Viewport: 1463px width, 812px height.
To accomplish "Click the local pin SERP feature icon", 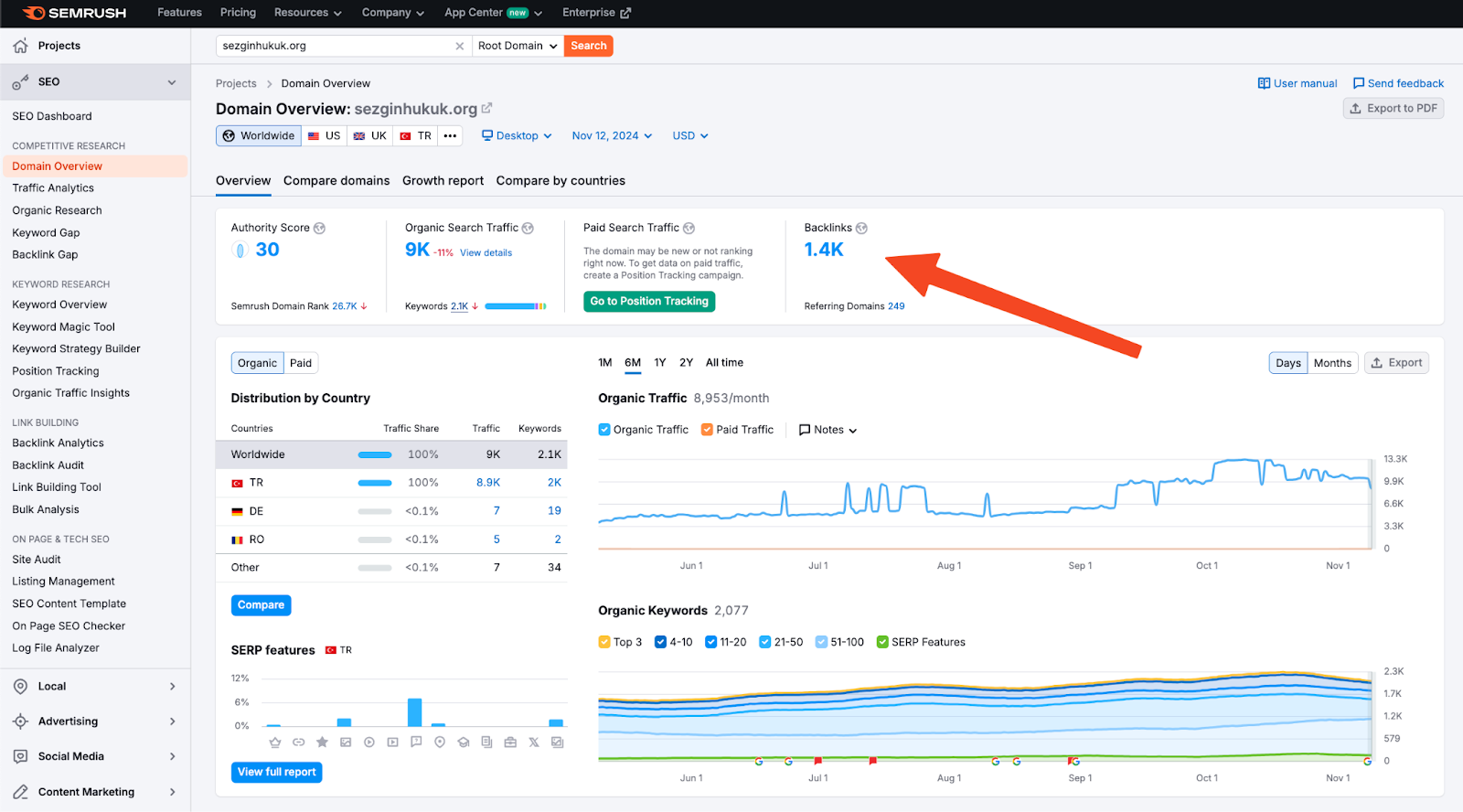I will [440, 743].
